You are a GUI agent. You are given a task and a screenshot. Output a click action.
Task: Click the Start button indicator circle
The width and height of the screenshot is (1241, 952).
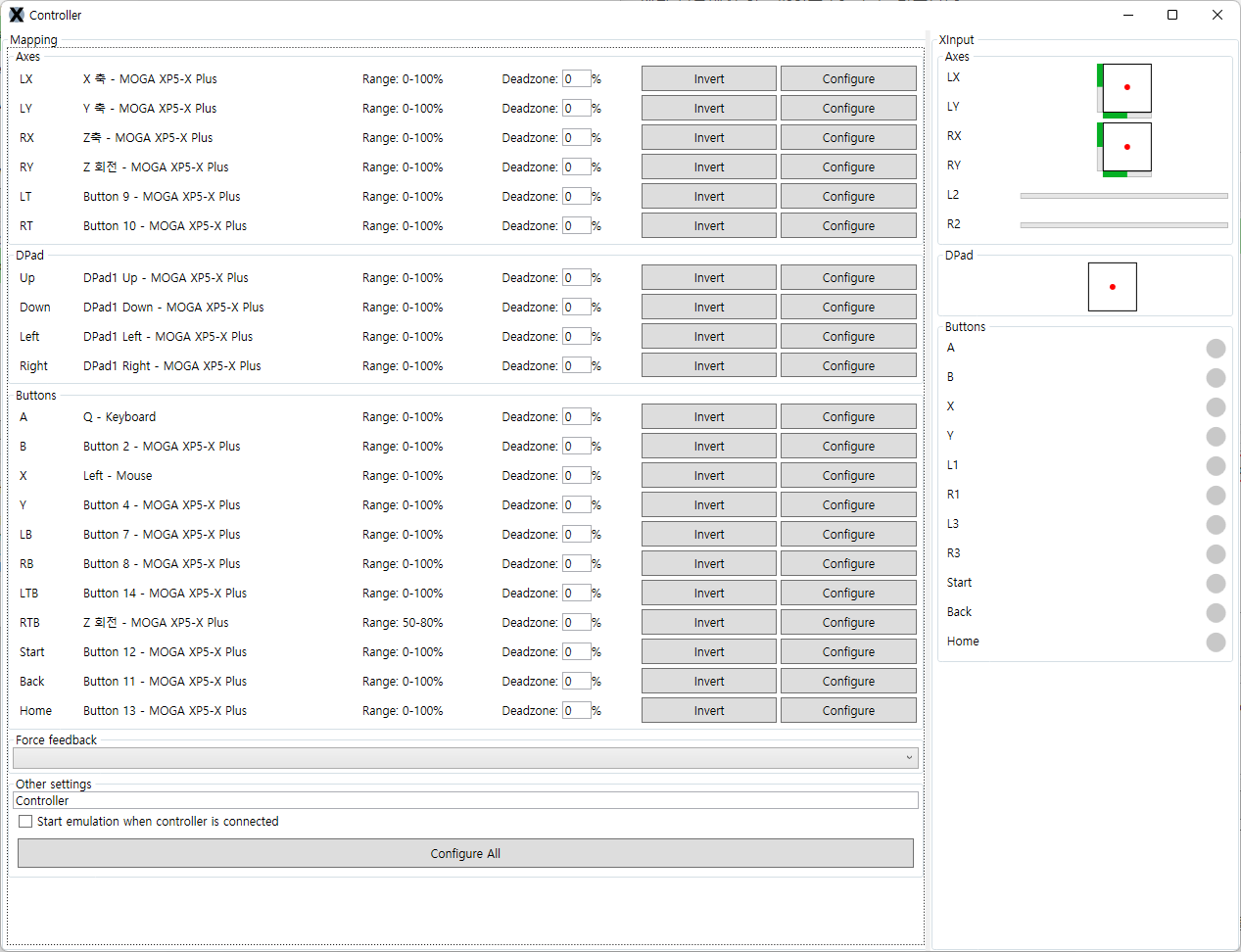(1216, 584)
